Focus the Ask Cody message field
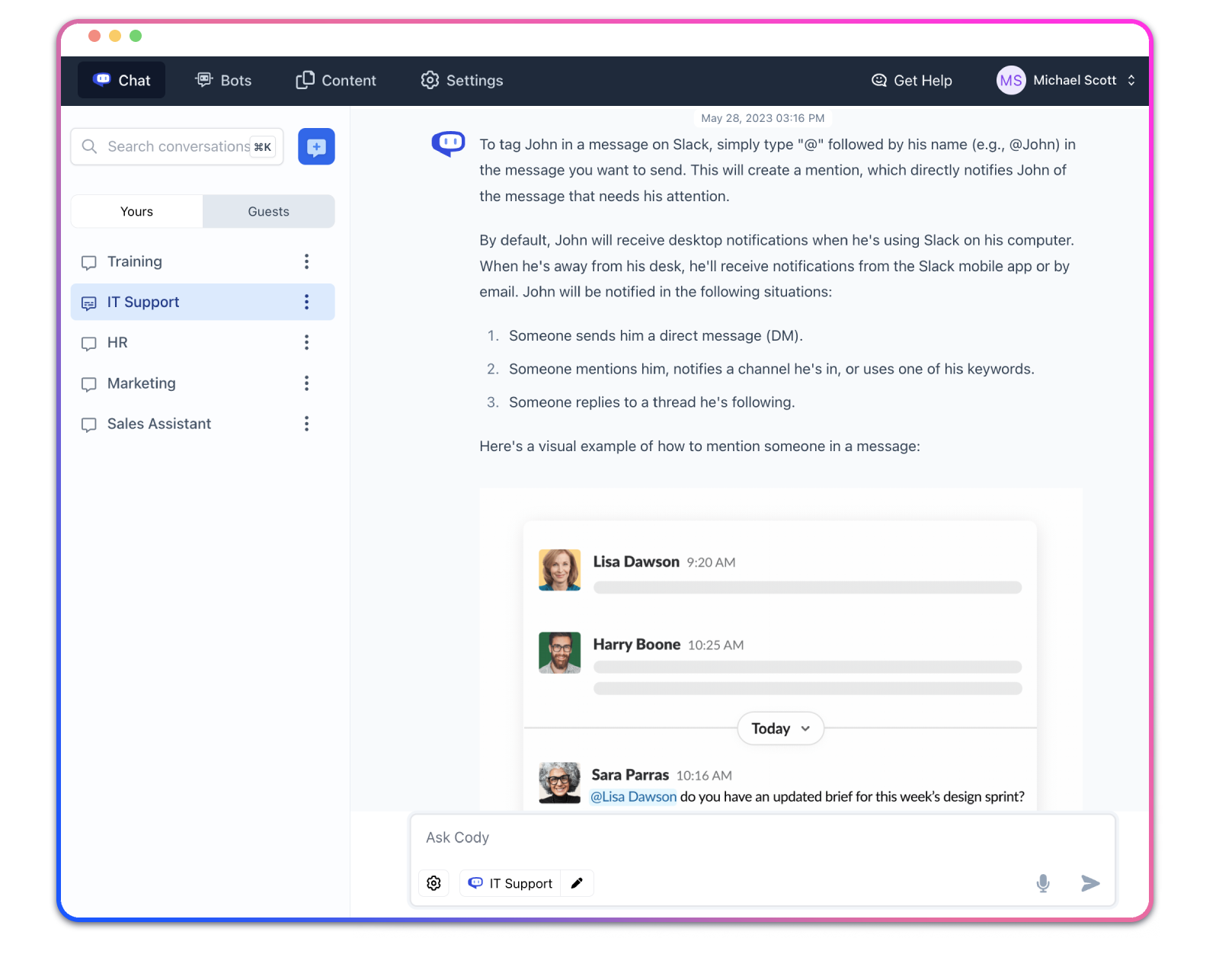The image size is (1219, 980). coord(762,837)
